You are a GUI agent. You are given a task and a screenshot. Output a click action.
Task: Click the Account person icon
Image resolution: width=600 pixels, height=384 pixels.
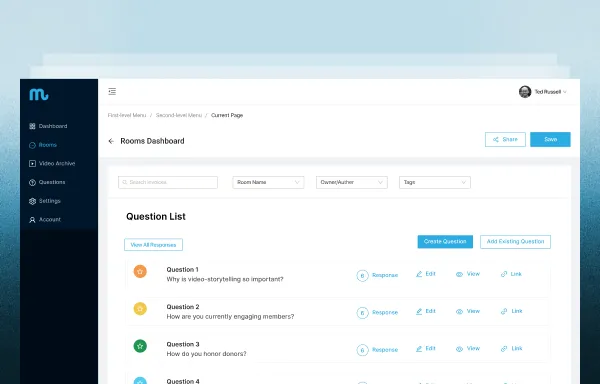[32, 220]
